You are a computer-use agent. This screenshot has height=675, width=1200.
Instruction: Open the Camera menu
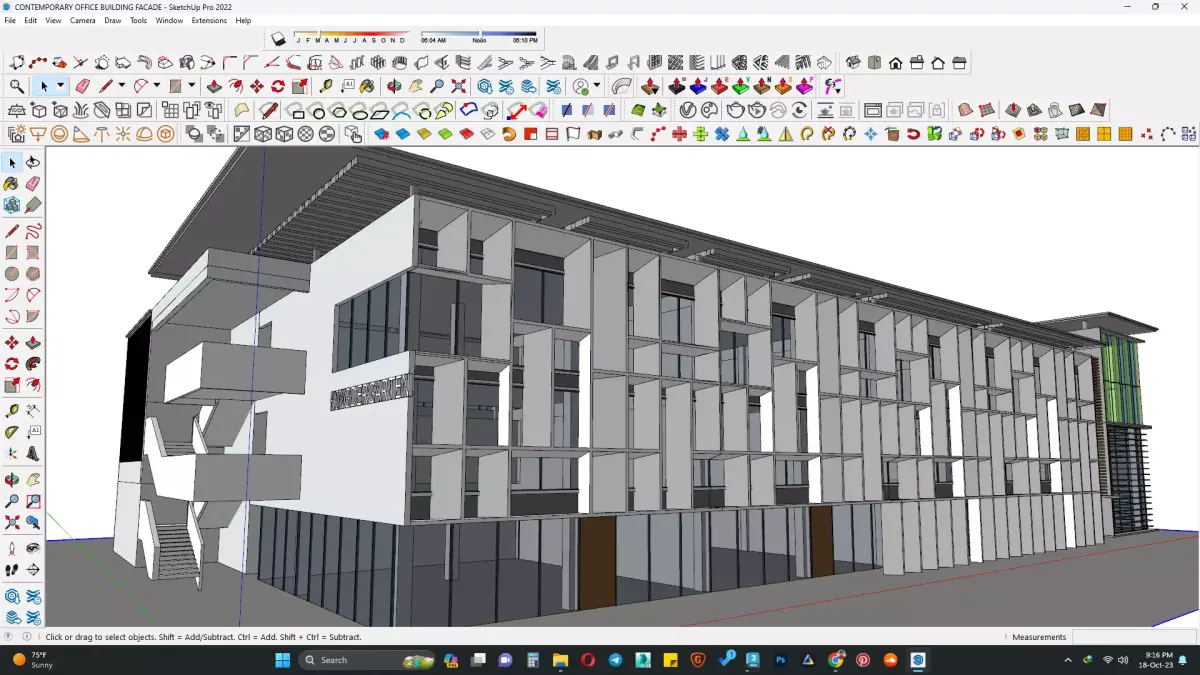[83, 20]
